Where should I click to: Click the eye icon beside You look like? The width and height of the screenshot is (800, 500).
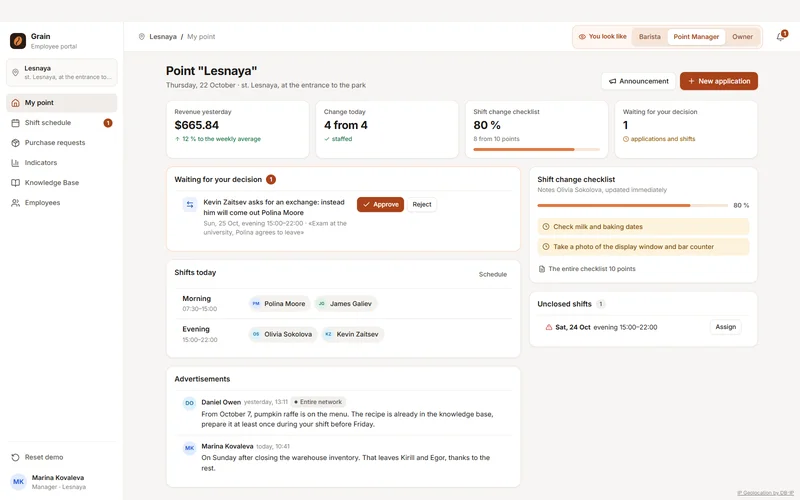[x=582, y=37]
